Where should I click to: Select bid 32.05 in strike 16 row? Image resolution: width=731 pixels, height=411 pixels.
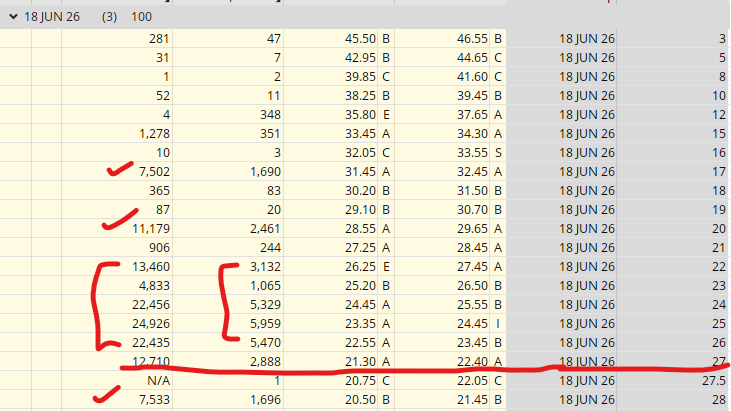click(x=360, y=153)
